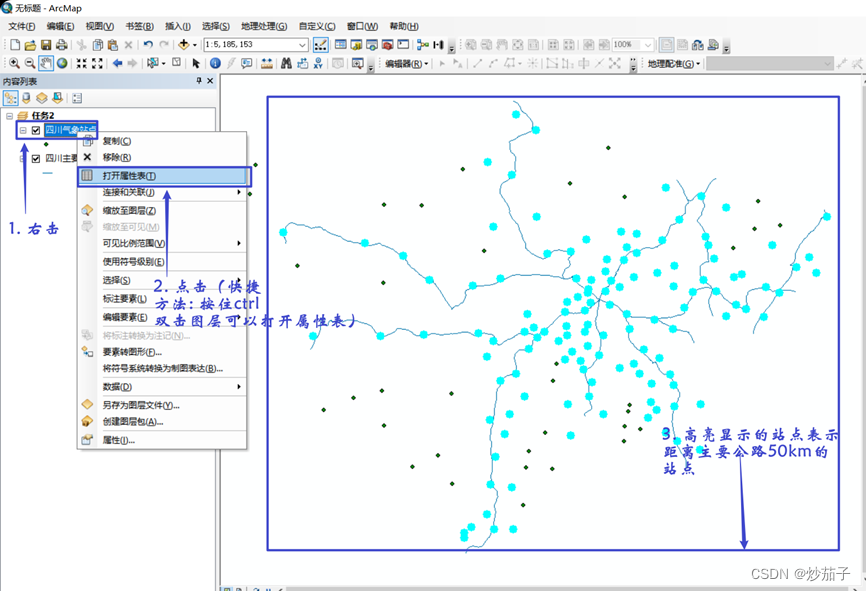
Task: Select the Pan hand tool
Action: [x=46, y=64]
